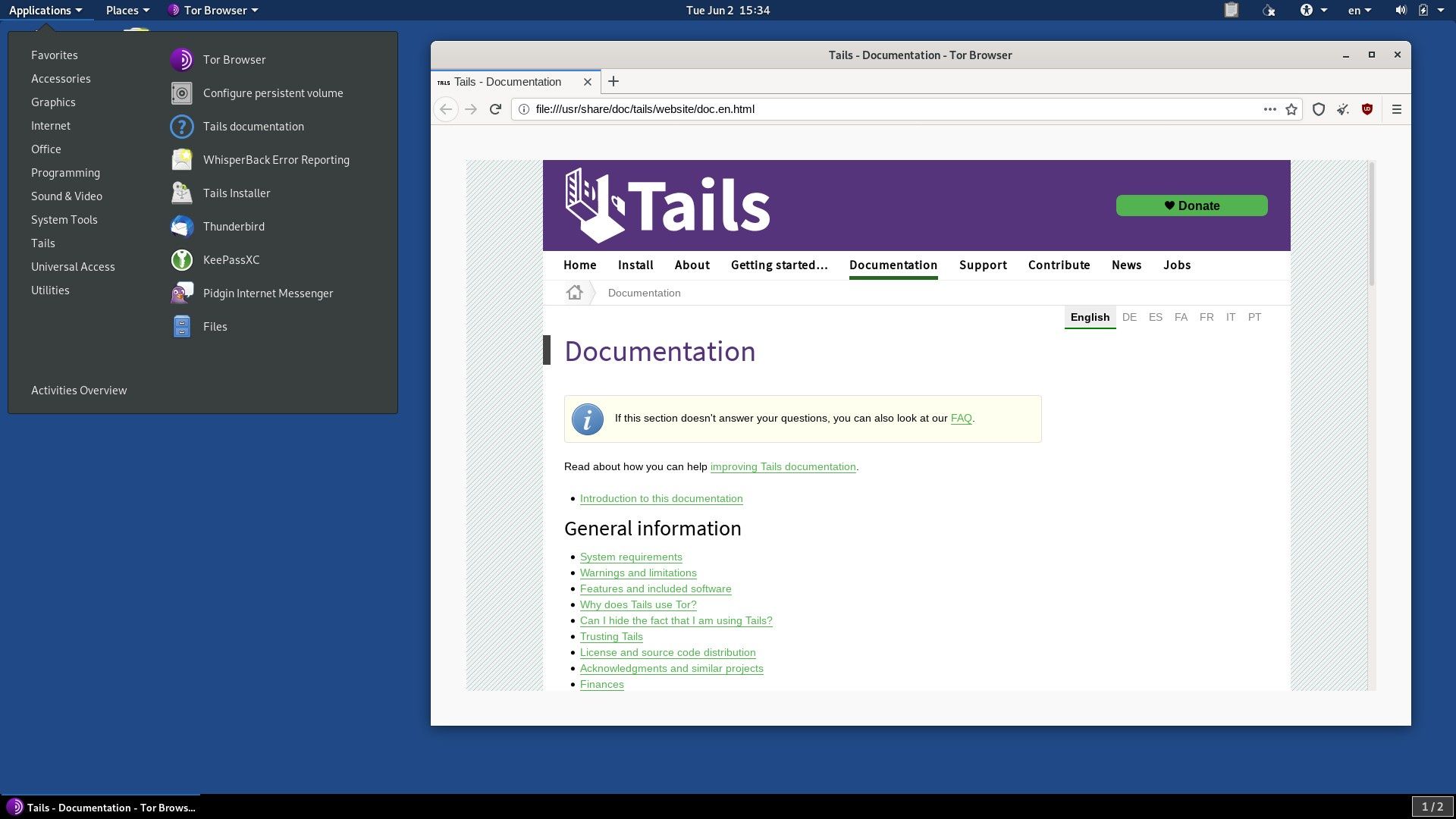Select the Internet category
This screenshot has height=819, width=1456.
[51, 126]
